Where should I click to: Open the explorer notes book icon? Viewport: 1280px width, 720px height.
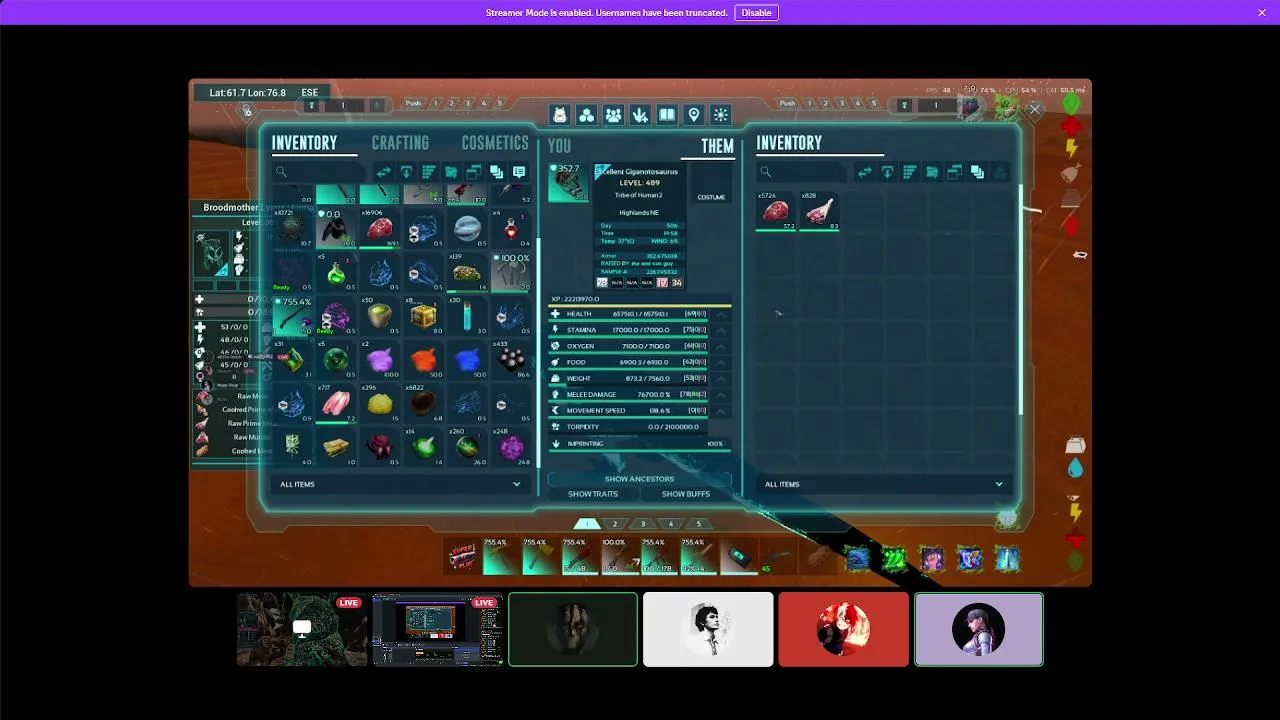tap(667, 115)
